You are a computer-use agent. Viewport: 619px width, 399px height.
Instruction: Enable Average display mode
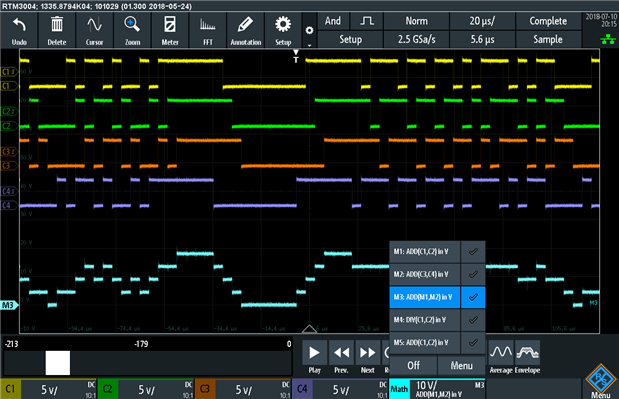tap(501, 357)
